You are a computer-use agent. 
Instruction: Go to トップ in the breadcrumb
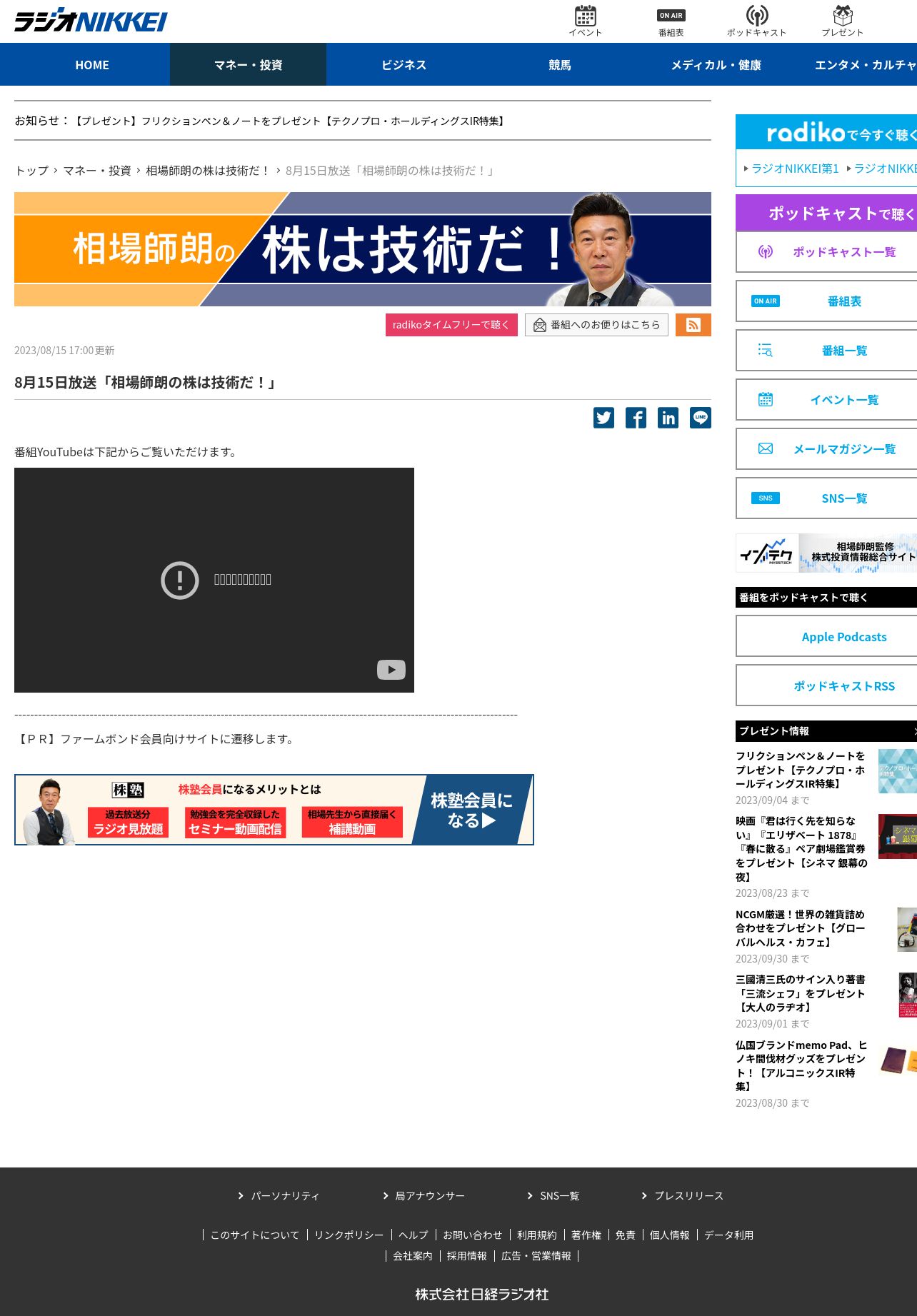coord(31,171)
